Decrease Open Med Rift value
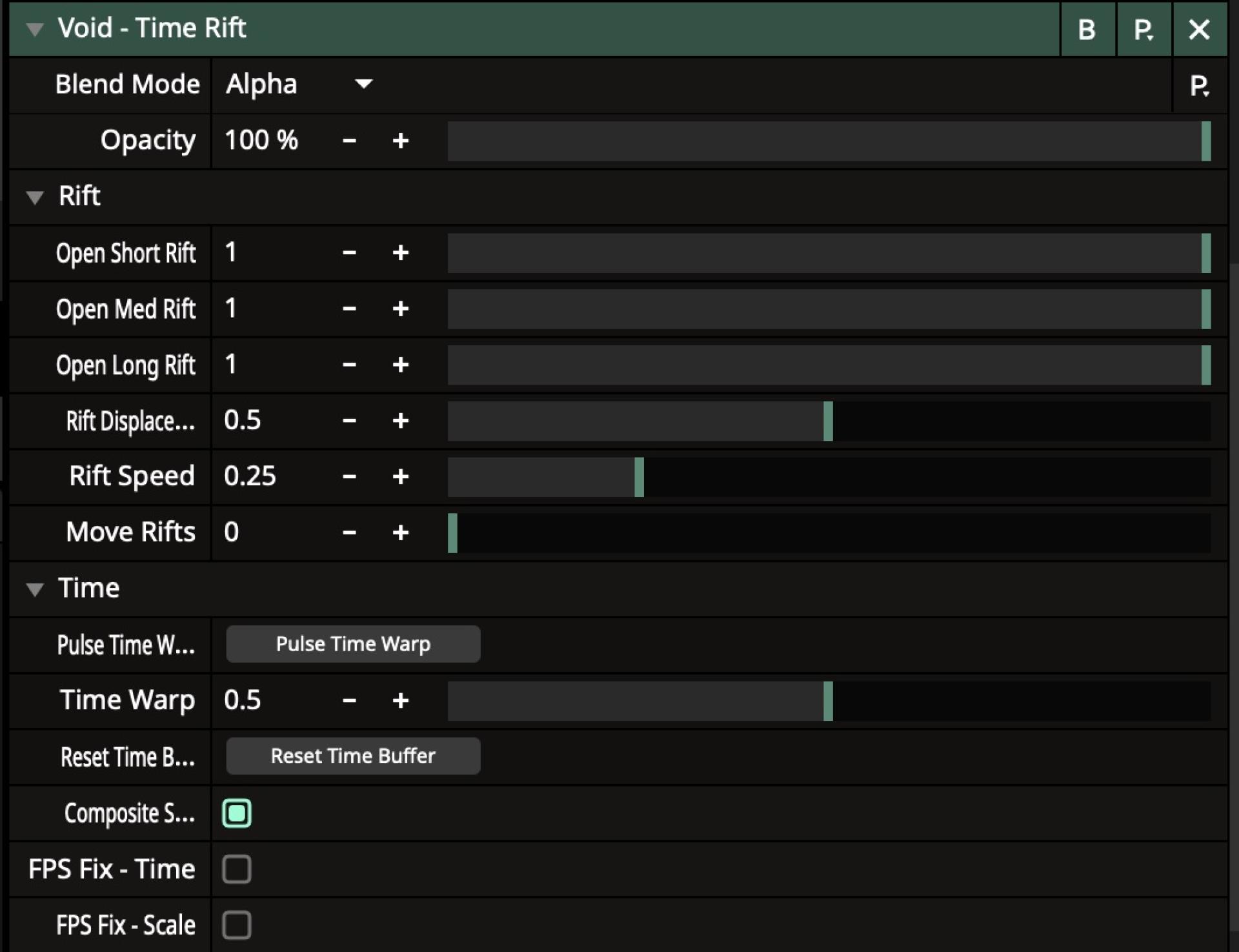Viewport: 1239px width, 952px height. point(349,309)
